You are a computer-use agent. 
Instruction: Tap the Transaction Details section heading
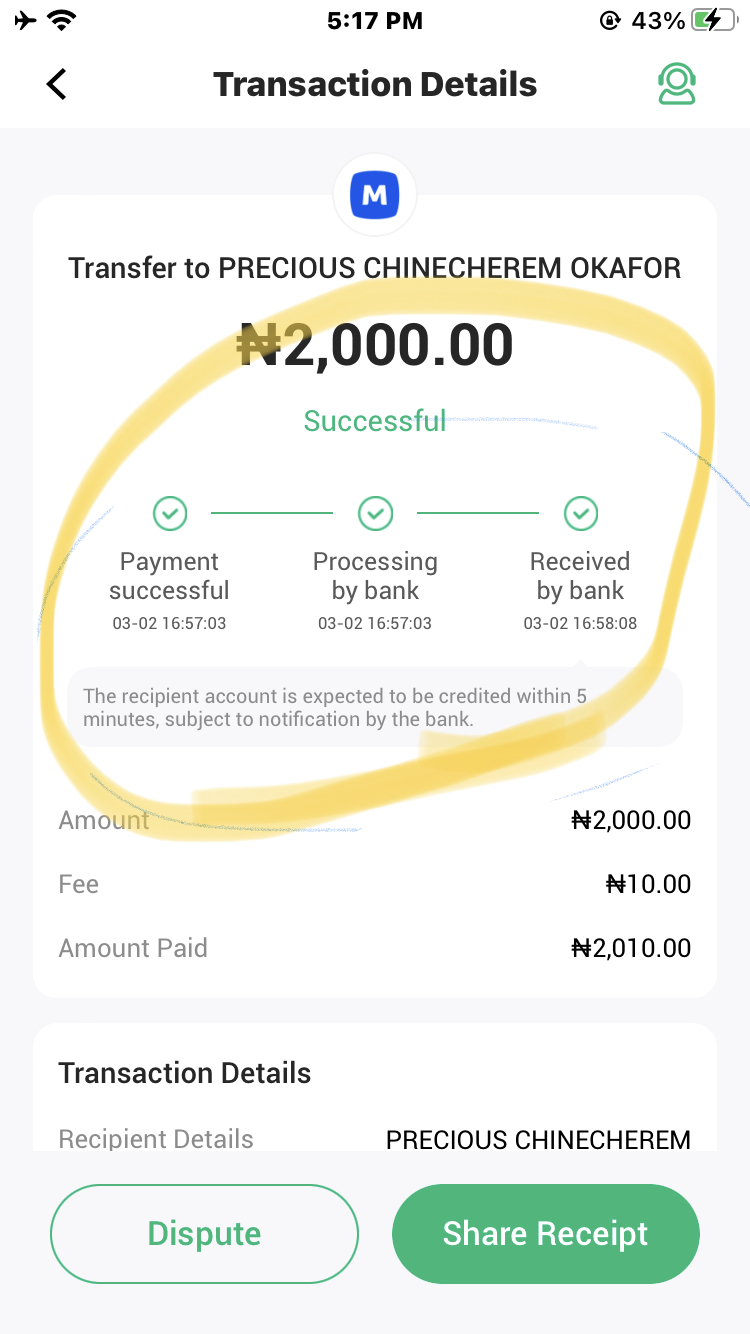(185, 1073)
